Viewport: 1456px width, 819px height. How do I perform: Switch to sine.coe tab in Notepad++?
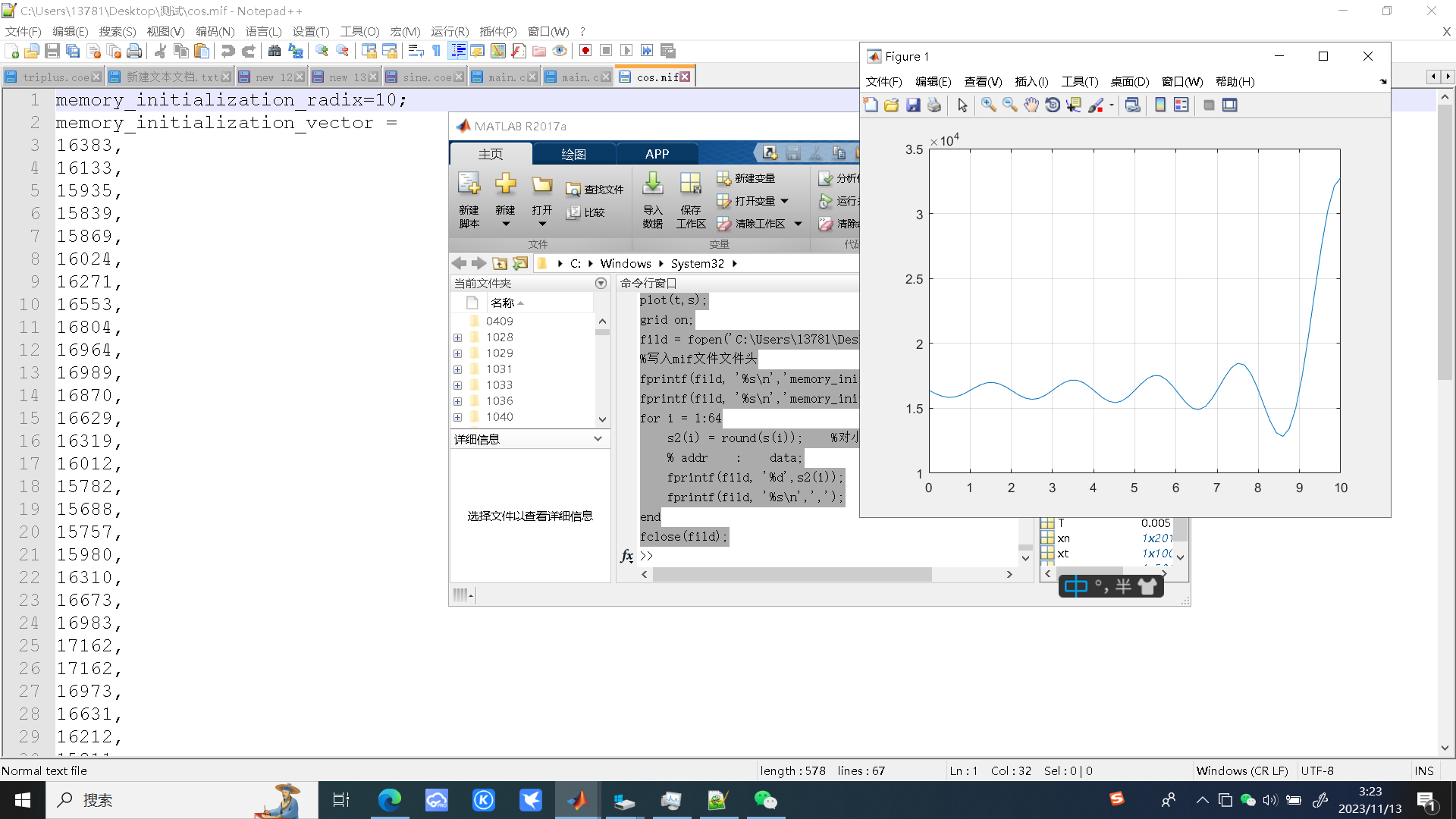[425, 77]
